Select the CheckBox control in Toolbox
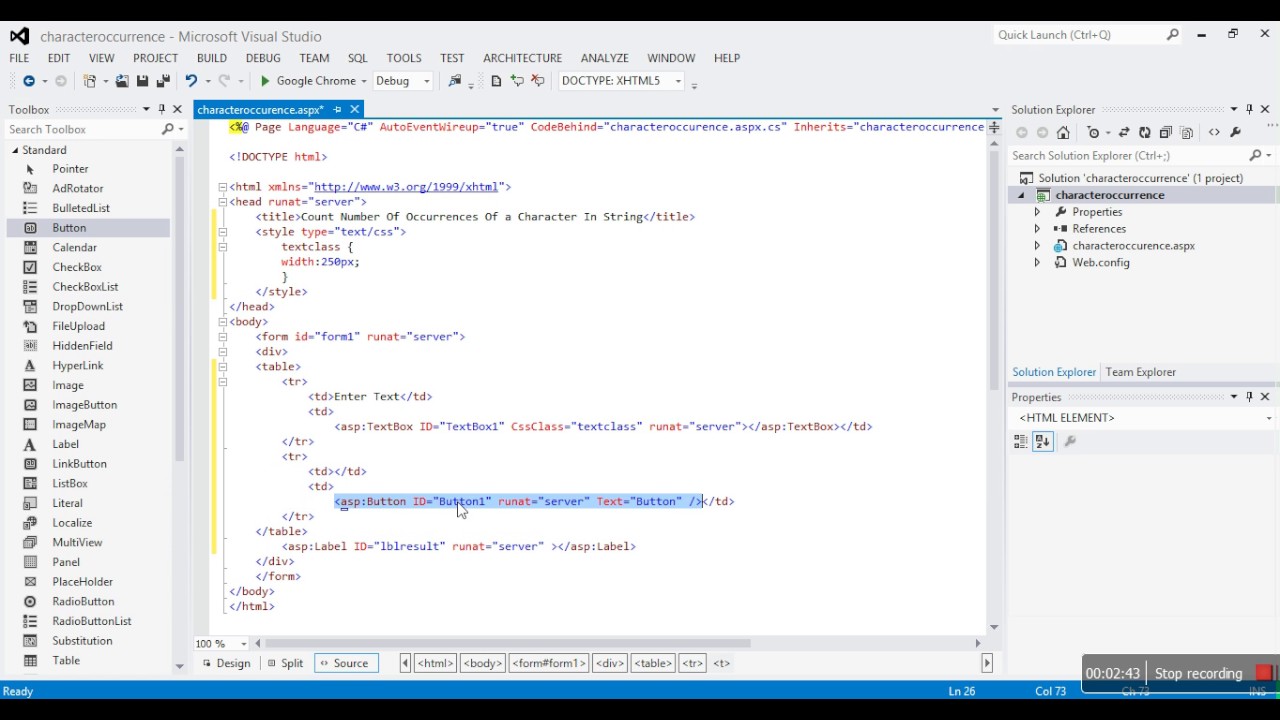 point(77,267)
